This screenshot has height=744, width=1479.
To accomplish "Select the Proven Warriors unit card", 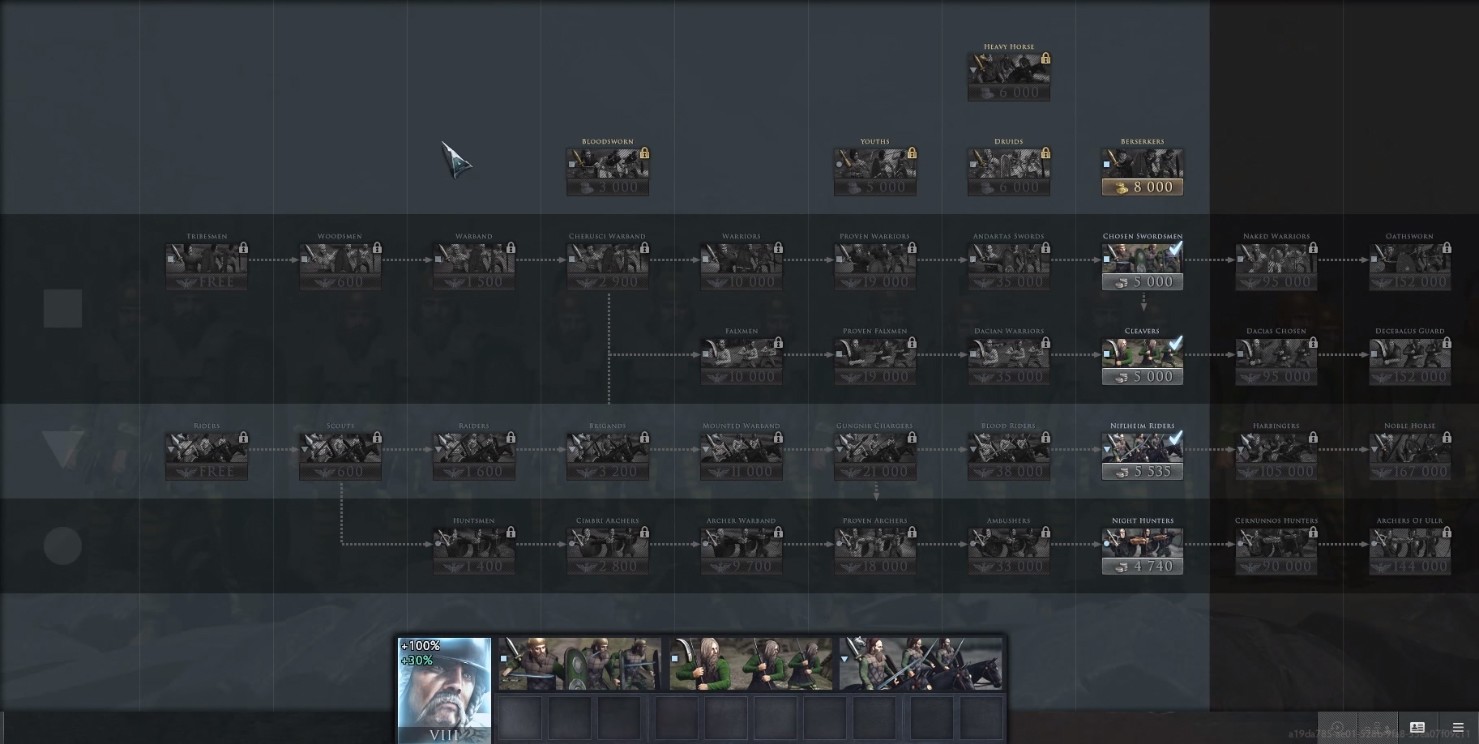I will (x=875, y=267).
